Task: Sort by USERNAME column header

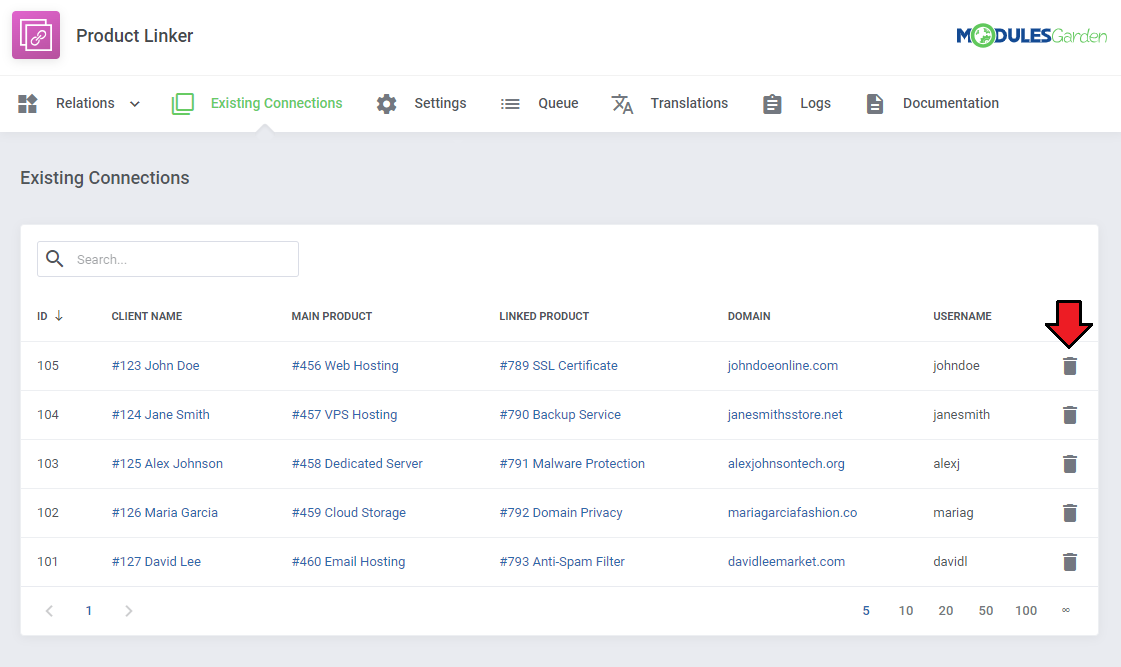Action: click(962, 316)
